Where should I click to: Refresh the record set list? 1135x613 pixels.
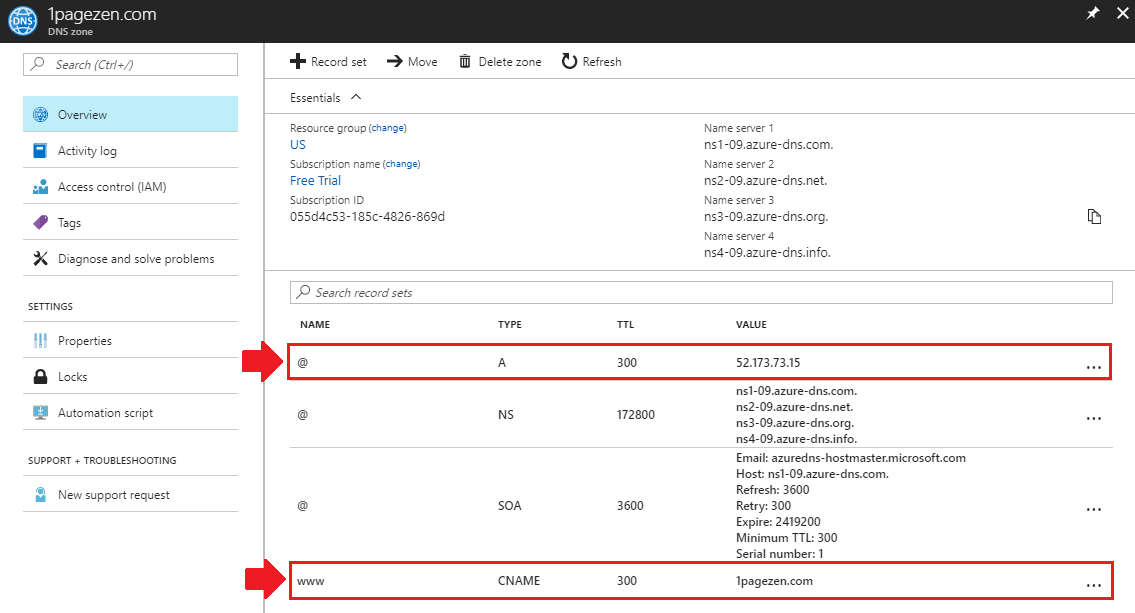click(x=591, y=62)
